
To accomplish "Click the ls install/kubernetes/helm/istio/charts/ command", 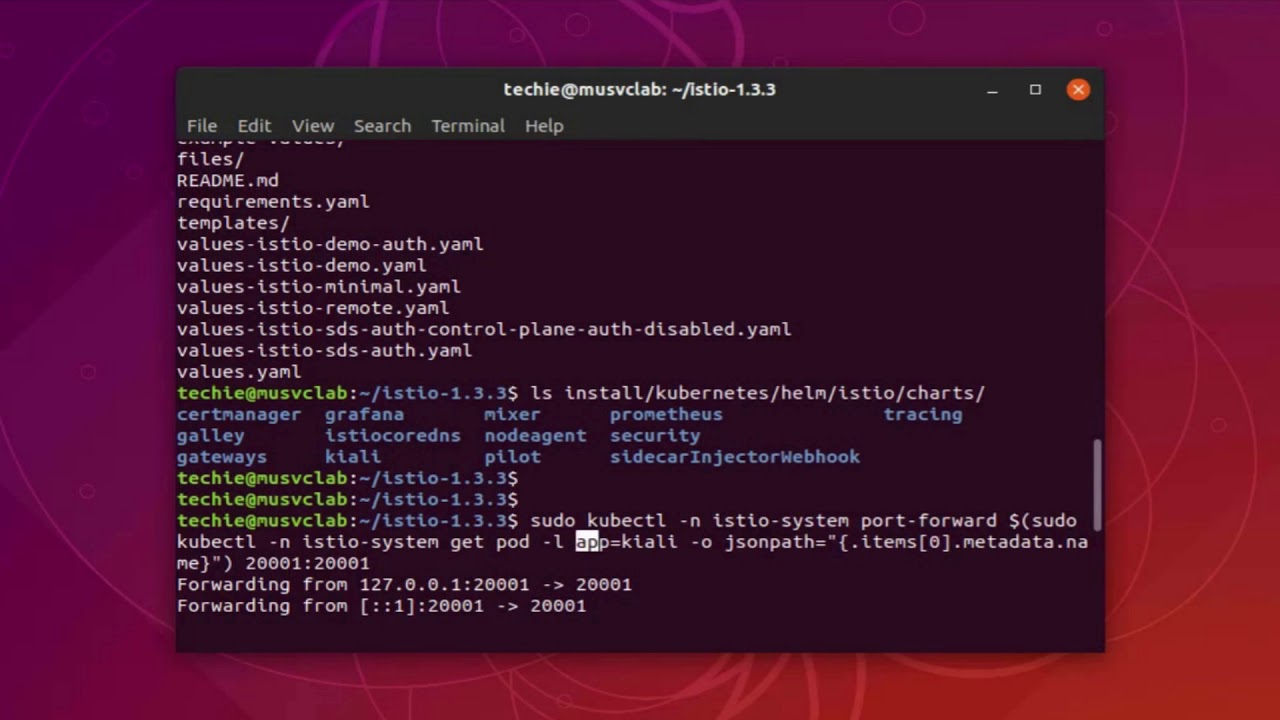I will pos(758,393).
